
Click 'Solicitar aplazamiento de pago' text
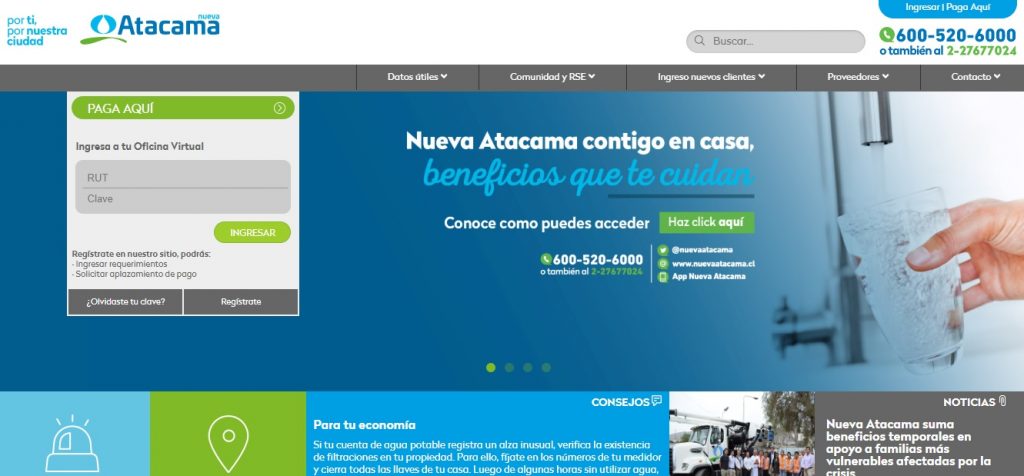click(136, 274)
